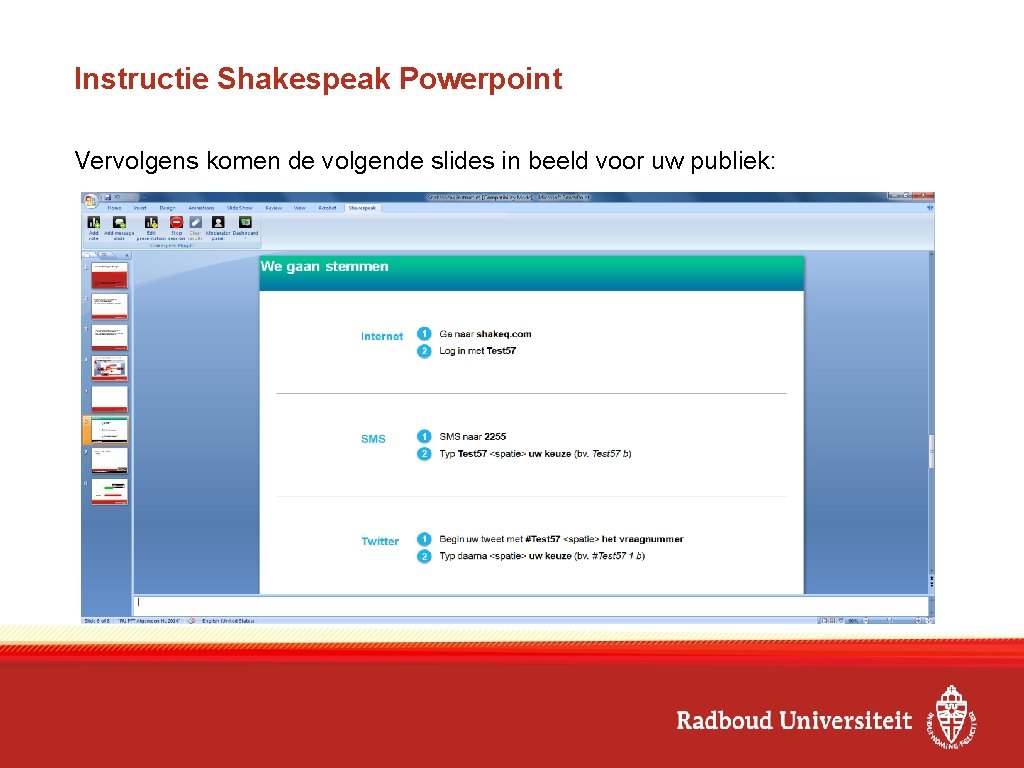This screenshot has height=768, width=1024.
Task: Click the zoom slider in the status bar
Action: click(x=890, y=620)
